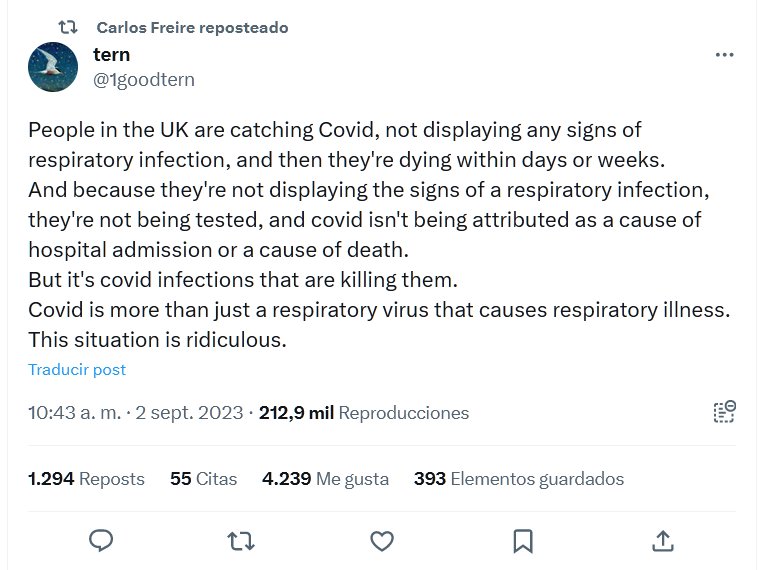The image size is (770, 570).
Task: Repost this tweet using the retweet icon
Action: (241, 541)
